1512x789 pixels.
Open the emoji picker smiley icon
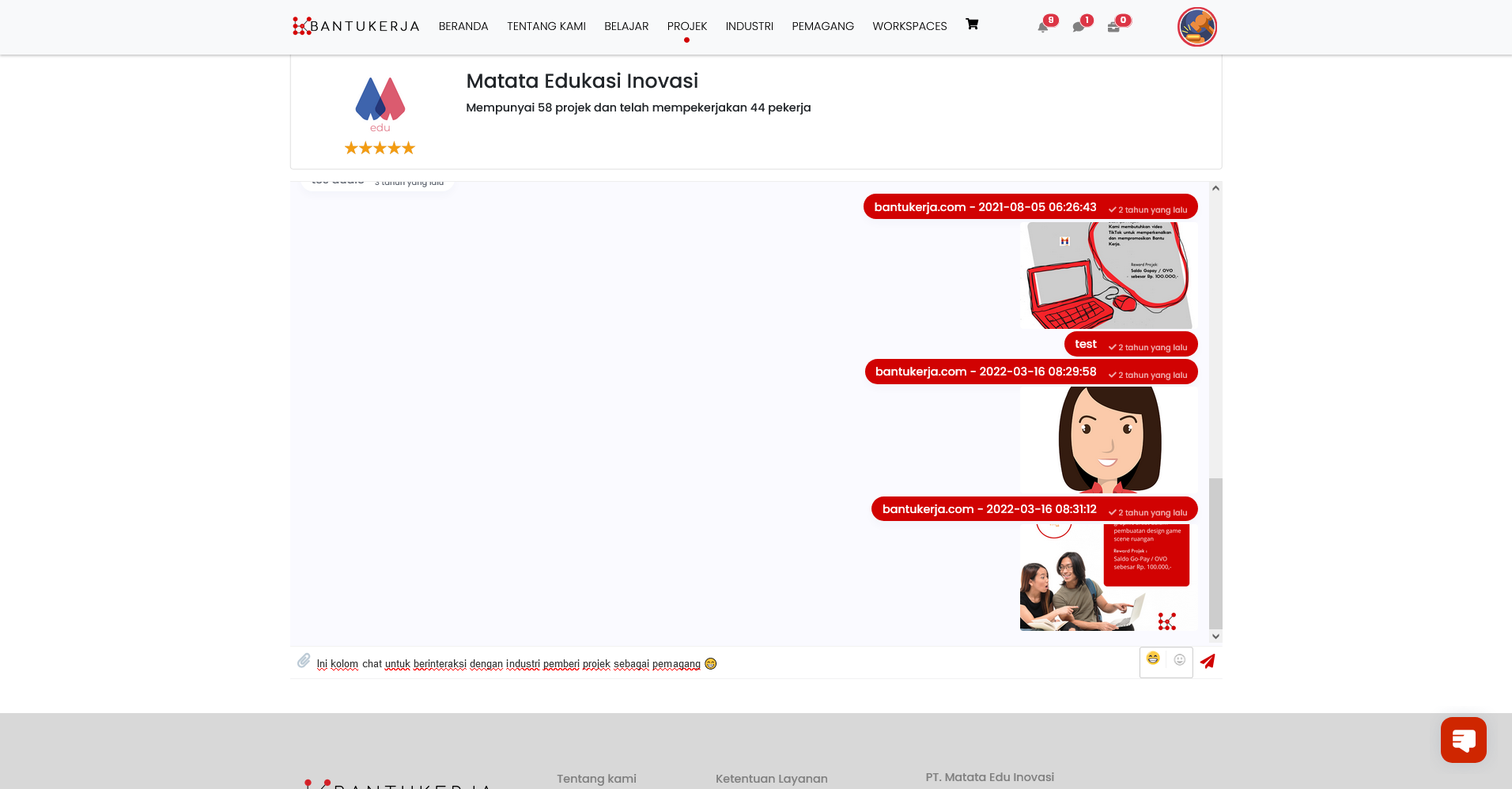(1179, 660)
